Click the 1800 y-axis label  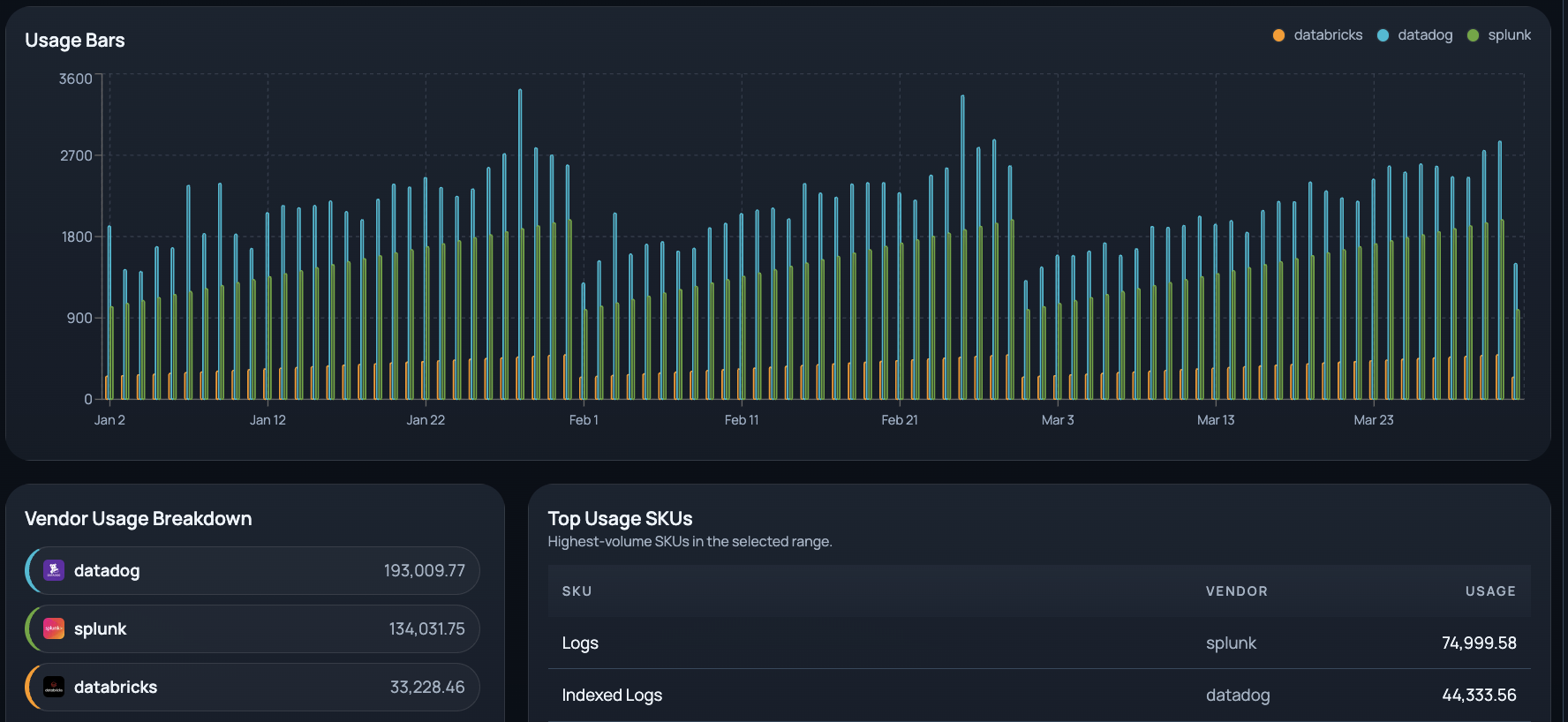coord(76,237)
